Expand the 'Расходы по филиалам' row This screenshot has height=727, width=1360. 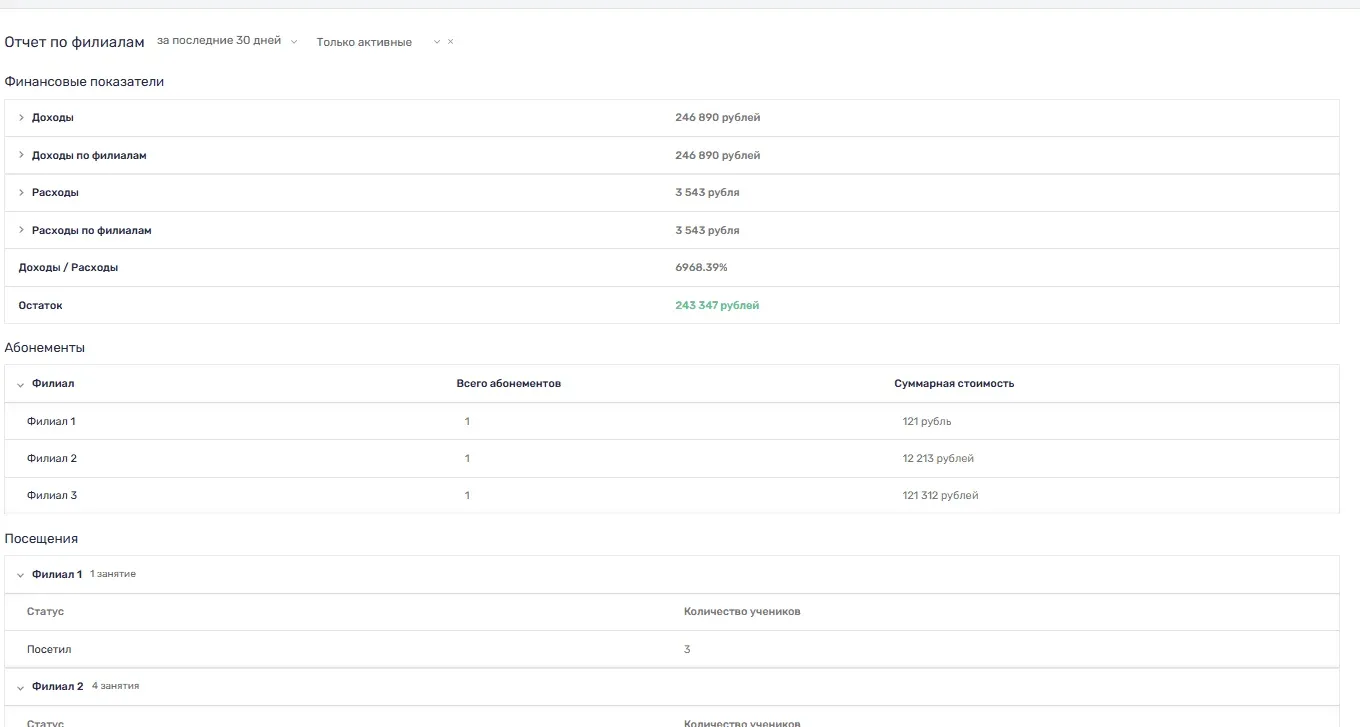pyautogui.click(x=21, y=230)
